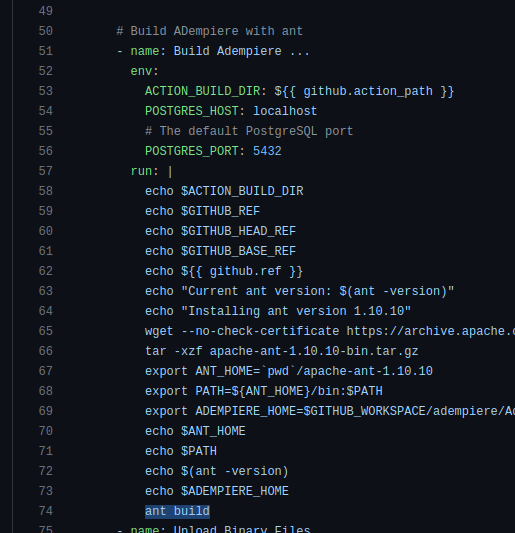Screen dimensions: 515x533
Task: Click line number 59
Action: [x=46, y=211]
